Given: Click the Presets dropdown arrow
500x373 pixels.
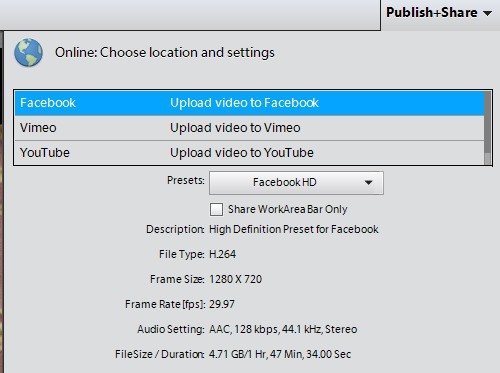Looking at the screenshot, I should tap(368, 183).
